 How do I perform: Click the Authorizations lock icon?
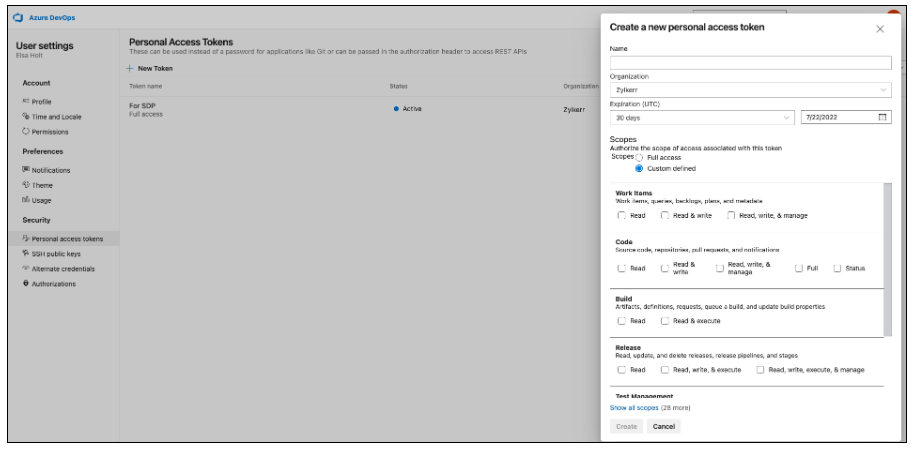(26, 284)
